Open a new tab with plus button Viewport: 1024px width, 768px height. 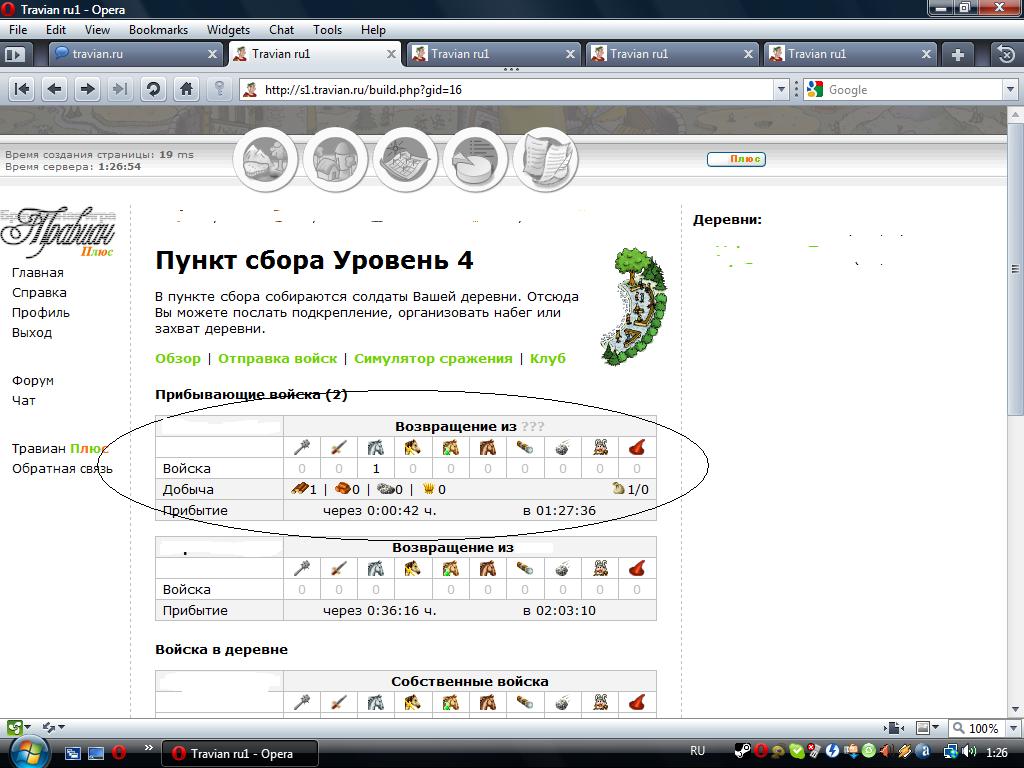pos(957,55)
